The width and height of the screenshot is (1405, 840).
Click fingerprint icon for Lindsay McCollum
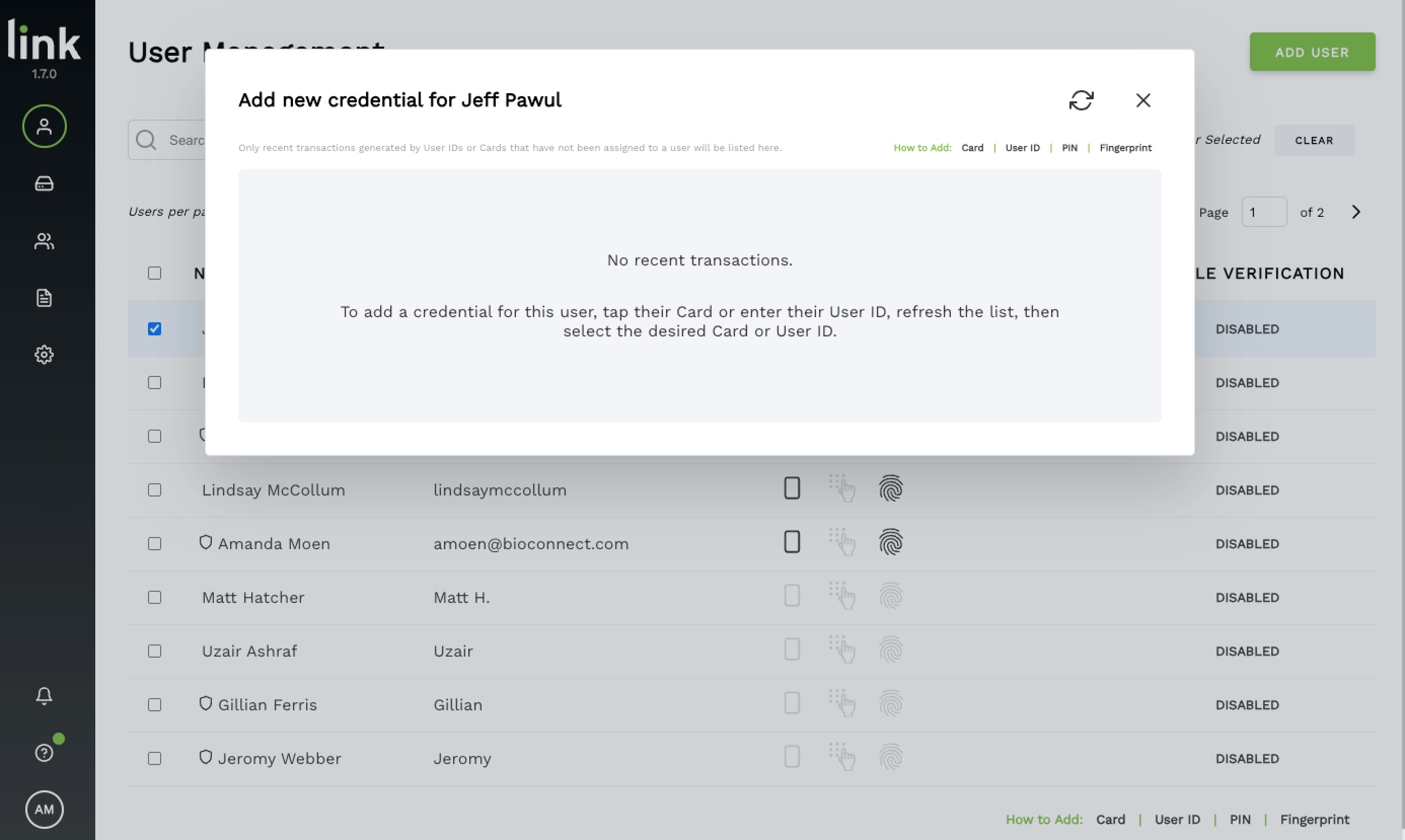[x=891, y=488]
